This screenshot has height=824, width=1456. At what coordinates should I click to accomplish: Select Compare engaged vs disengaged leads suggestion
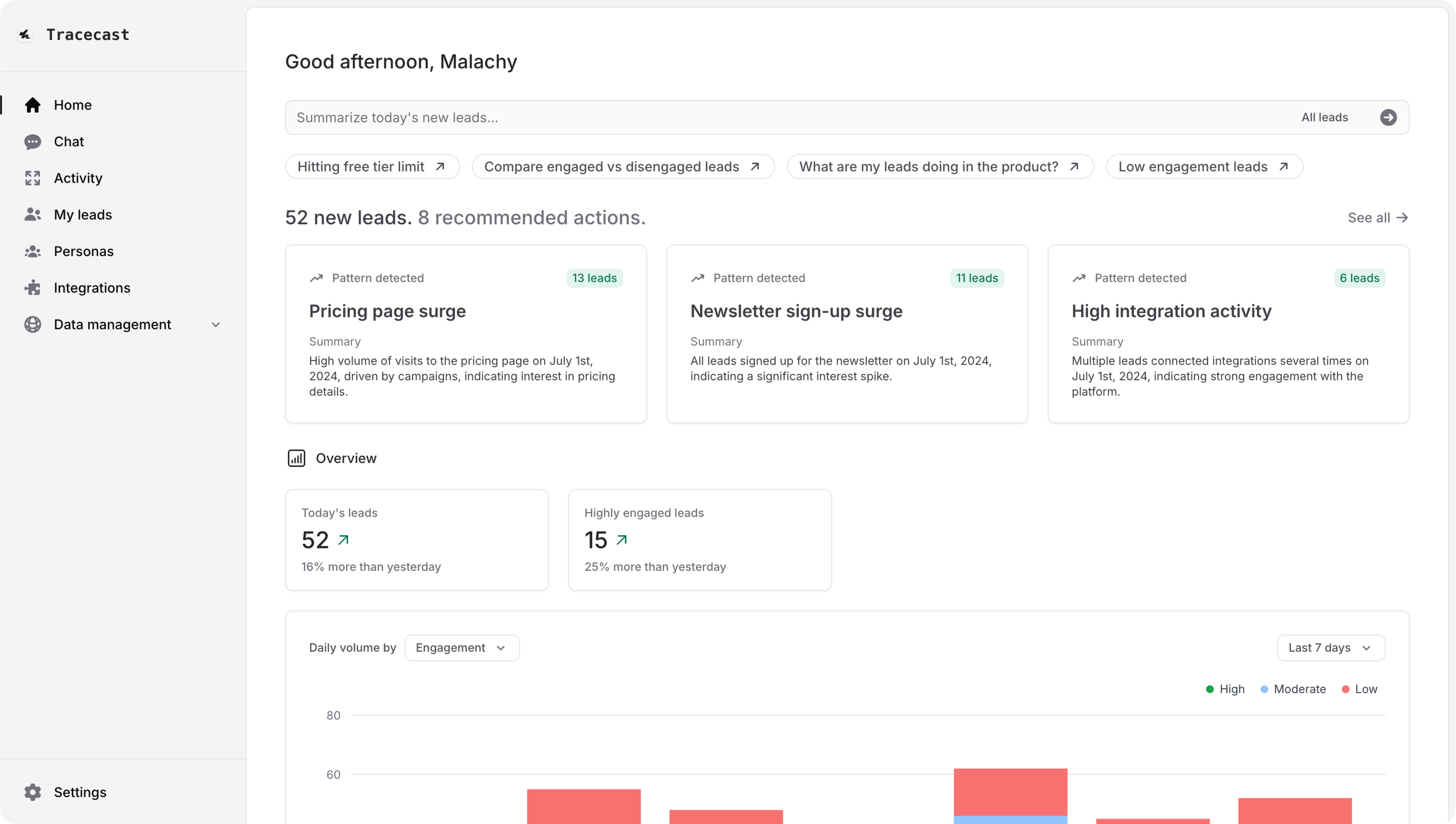tap(623, 167)
